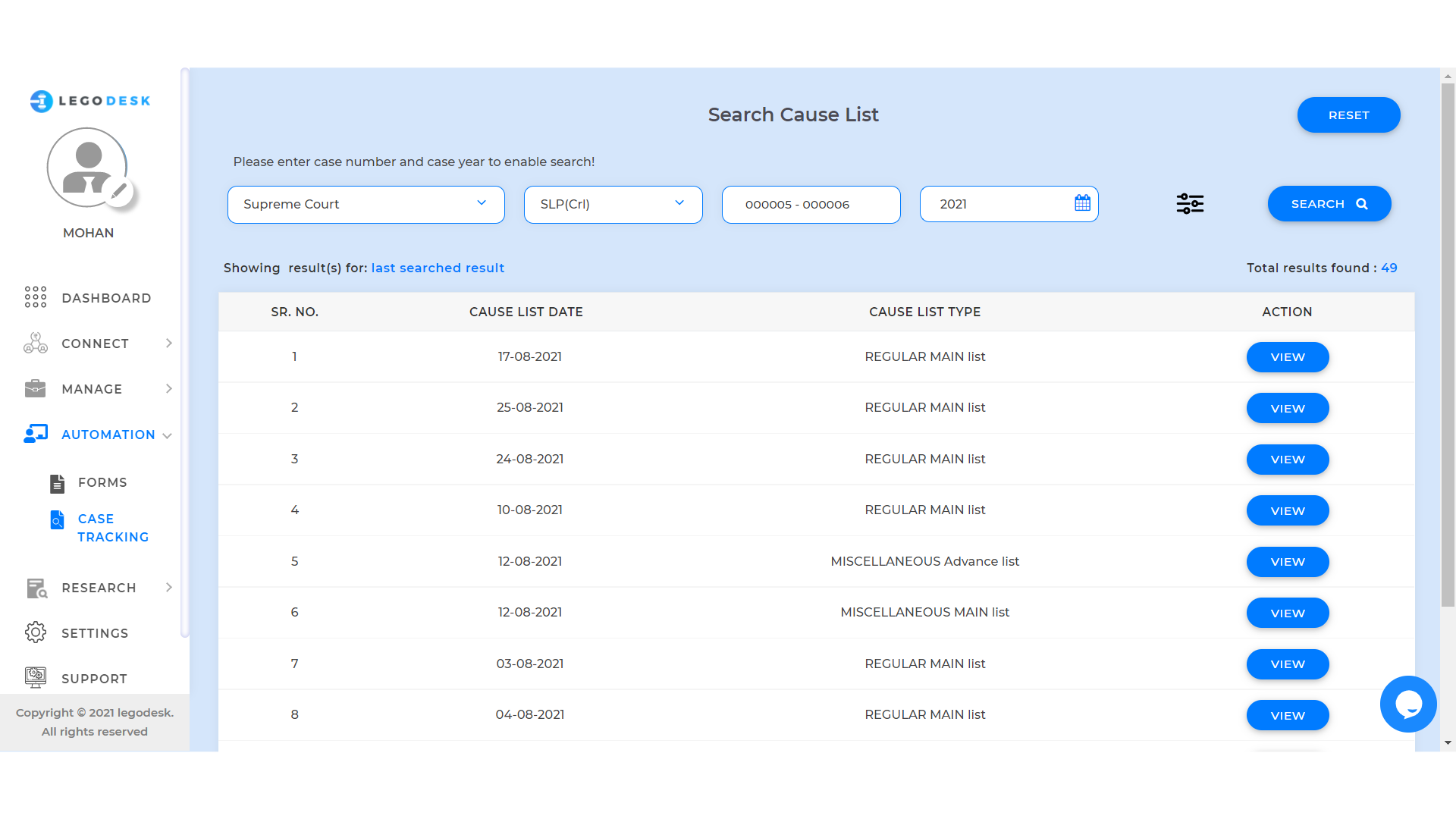This screenshot has width=1456, height=819.
Task: Open the Support menu item
Action: pyautogui.click(x=94, y=679)
